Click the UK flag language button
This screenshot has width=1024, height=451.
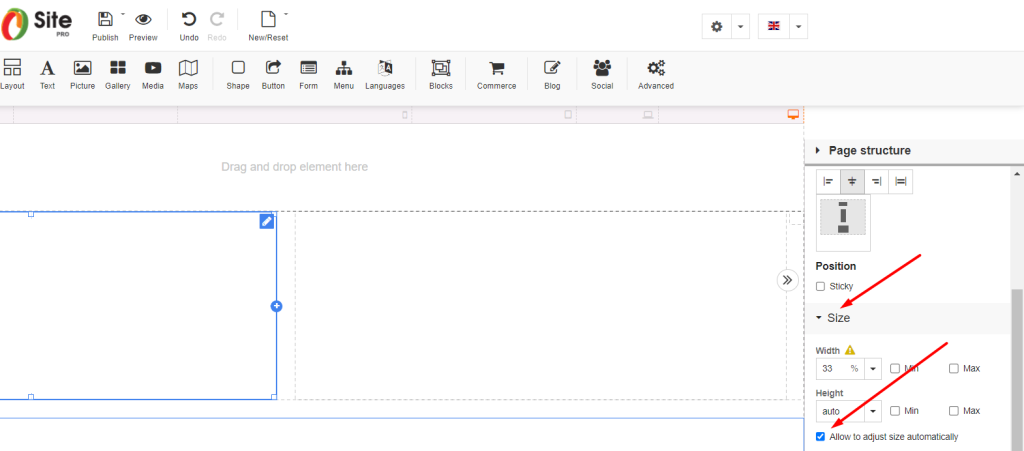coord(774,27)
